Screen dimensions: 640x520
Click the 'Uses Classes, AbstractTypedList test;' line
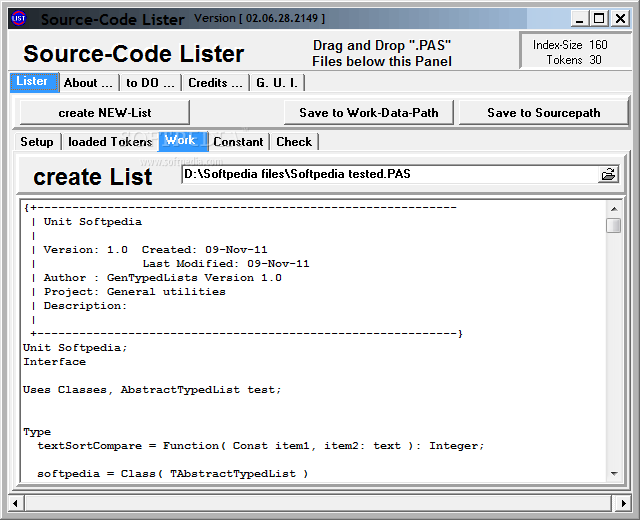pos(152,390)
